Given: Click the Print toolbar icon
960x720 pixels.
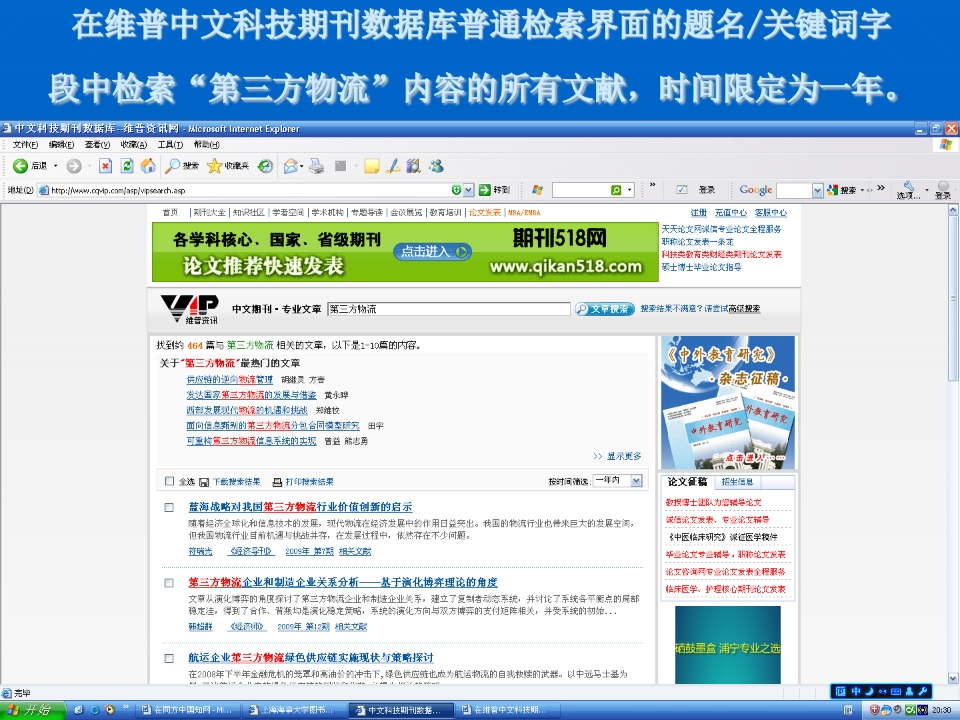Looking at the screenshot, I should [316, 166].
